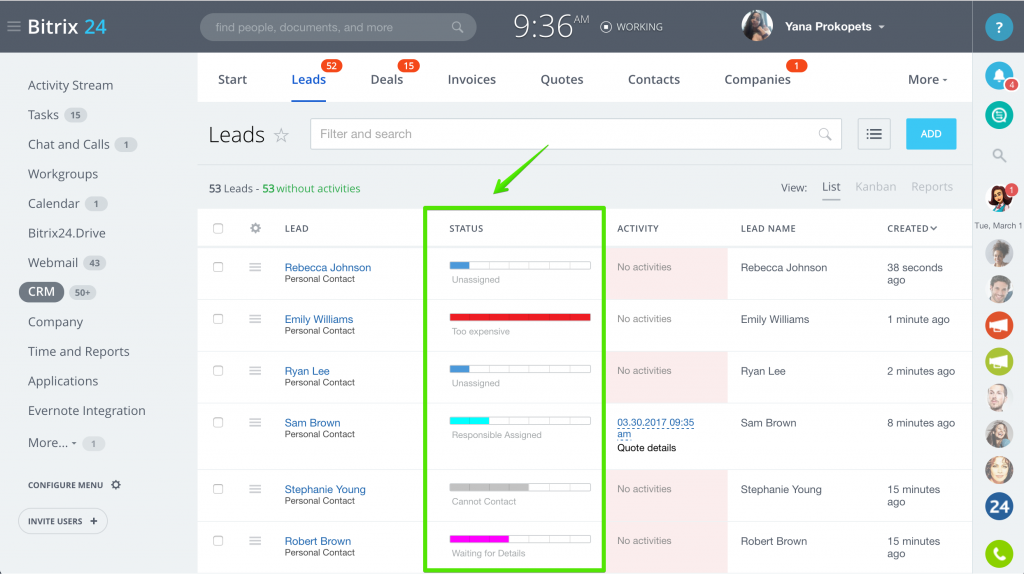Click Rebecca Johnson blue Unassigned status bar

pyautogui.click(x=520, y=266)
